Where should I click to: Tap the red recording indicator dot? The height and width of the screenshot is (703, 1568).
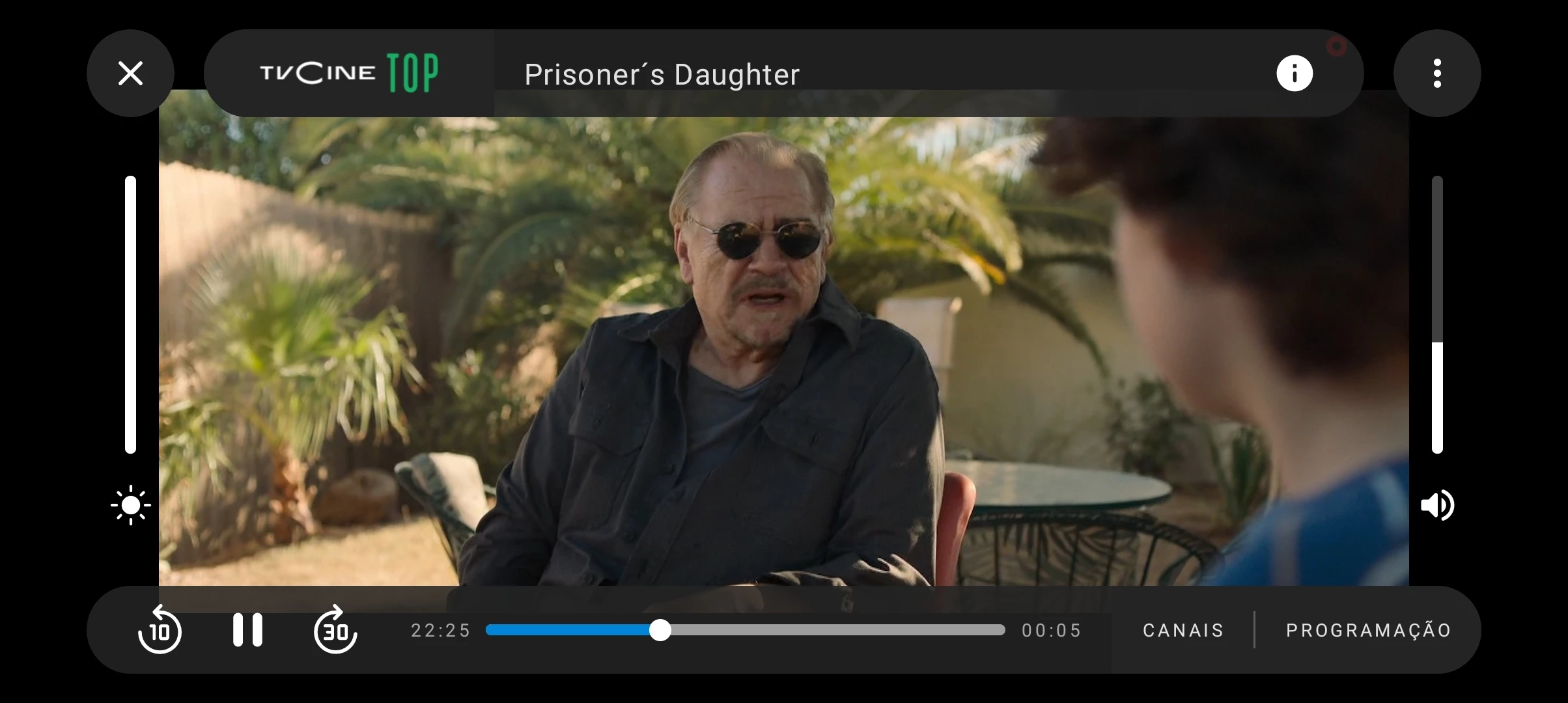coord(1336,46)
